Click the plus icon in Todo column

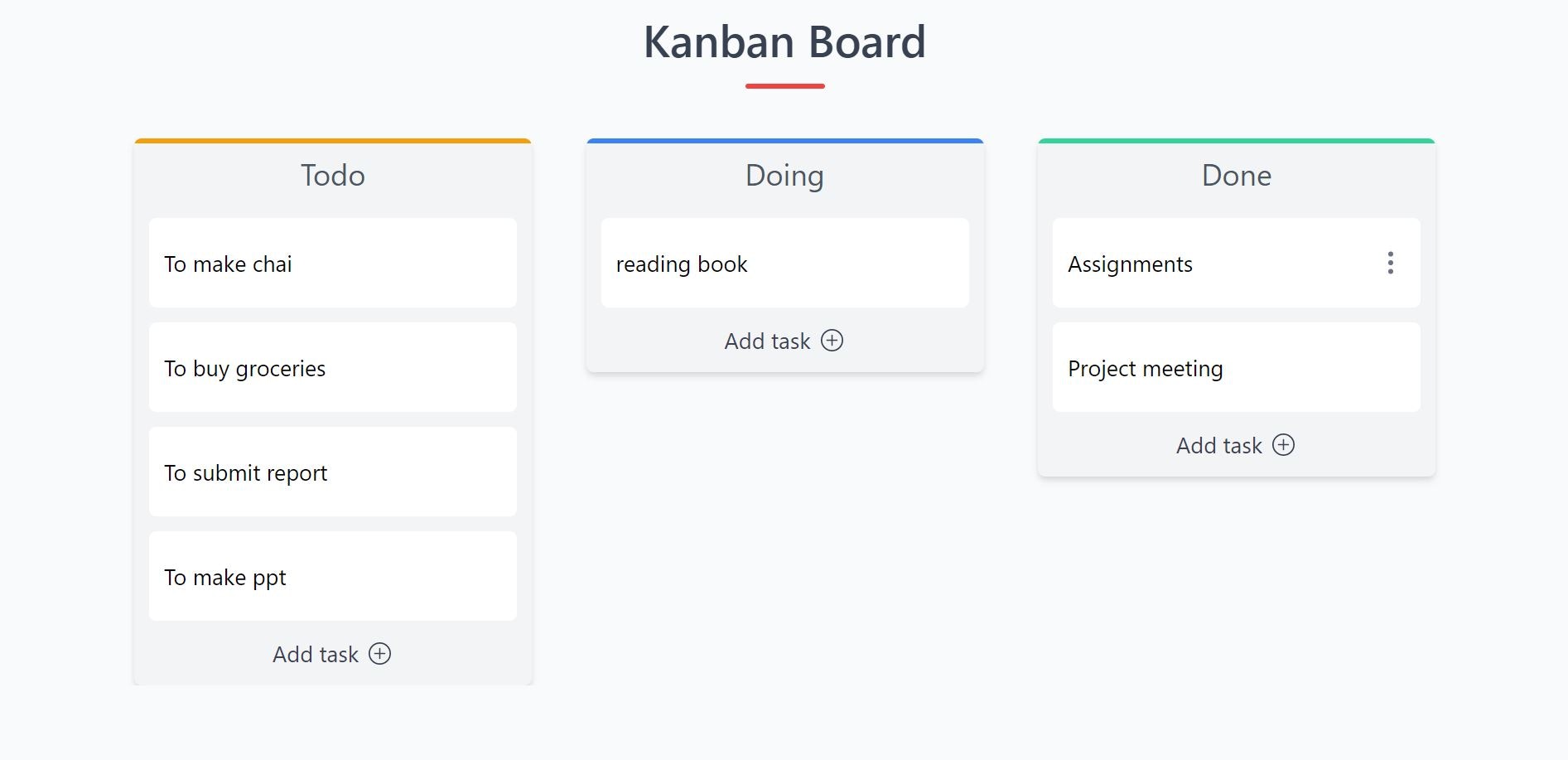tap(379, 654)
